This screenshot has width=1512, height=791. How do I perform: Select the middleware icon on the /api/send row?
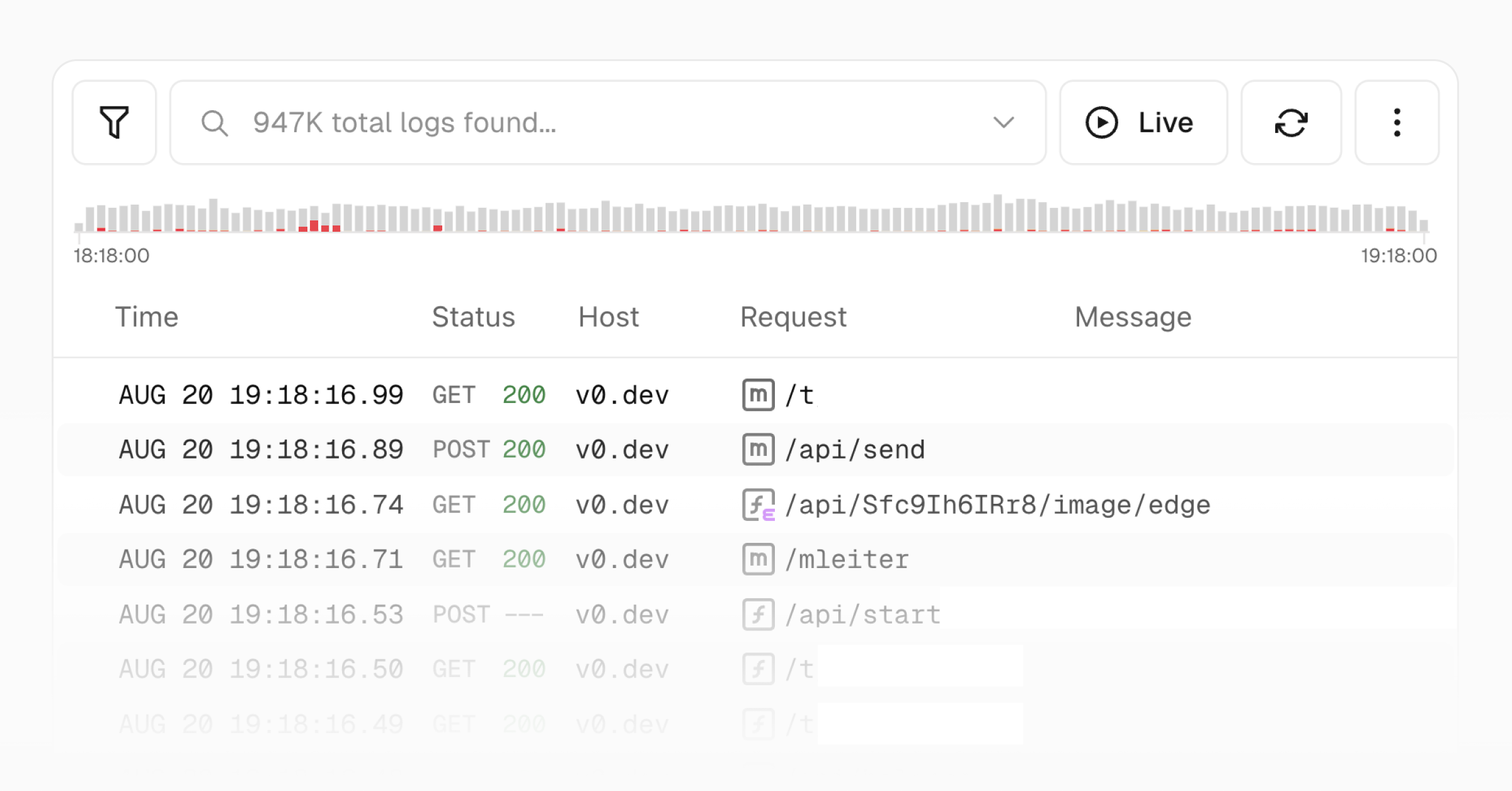point(759,449)
